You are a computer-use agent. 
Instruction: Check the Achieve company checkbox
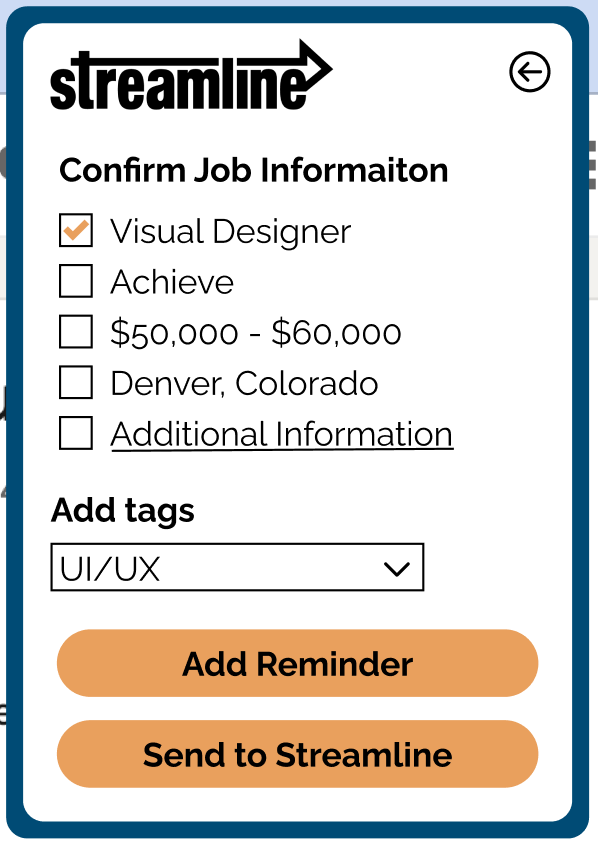click(x=76, y=281)
